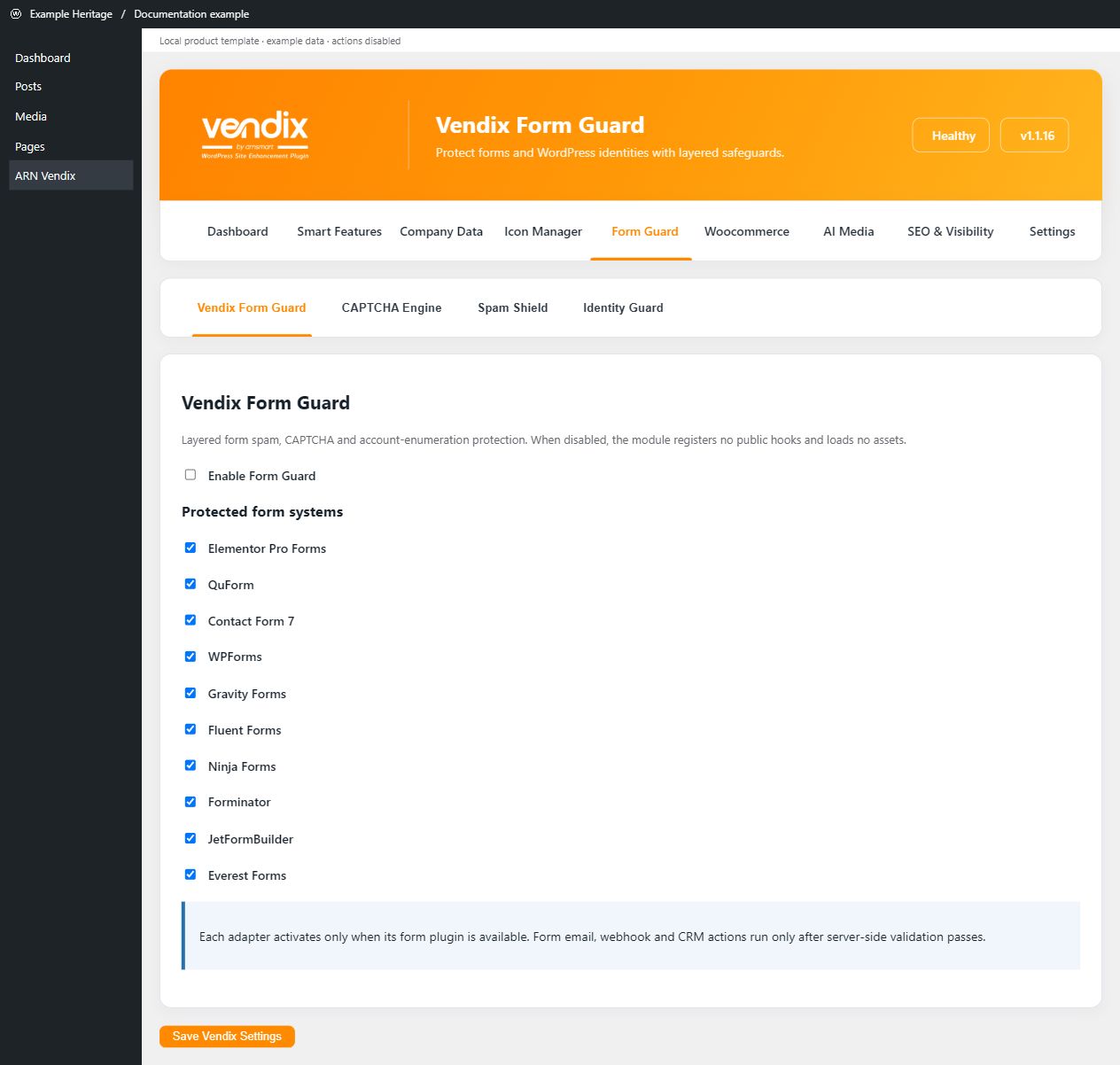
Task: Click Save Vendix Settings button
Action: [227, 1036]
